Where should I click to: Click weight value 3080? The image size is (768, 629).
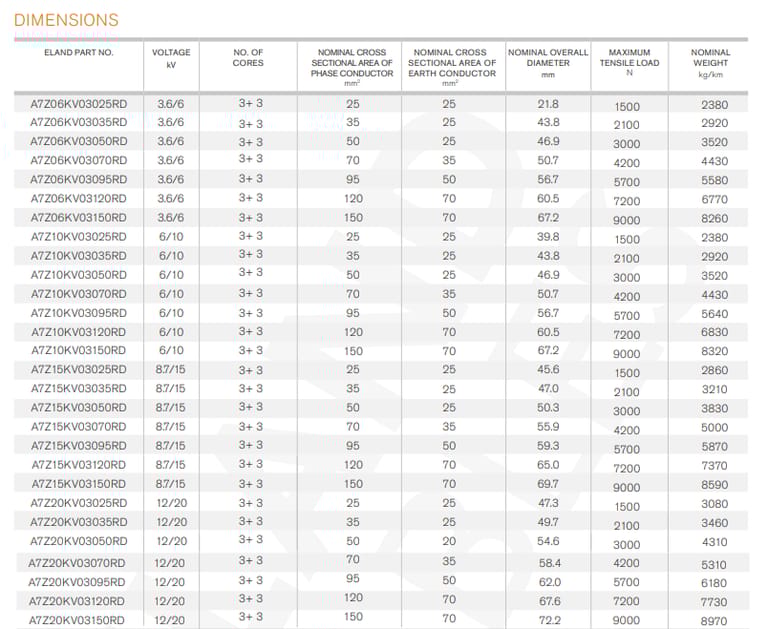(x=715, y=504)
